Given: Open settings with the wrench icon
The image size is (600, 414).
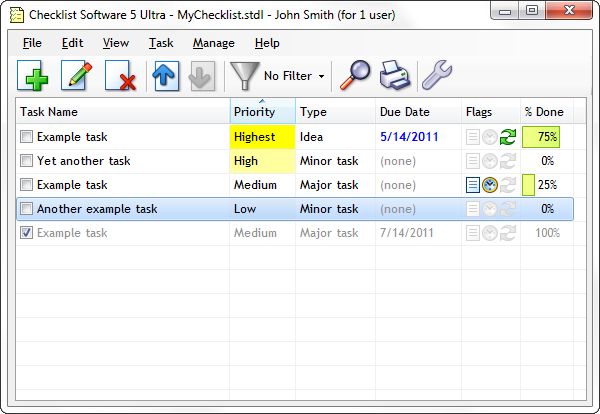Looking at the screenshot, I should click(x=437, y=75).
